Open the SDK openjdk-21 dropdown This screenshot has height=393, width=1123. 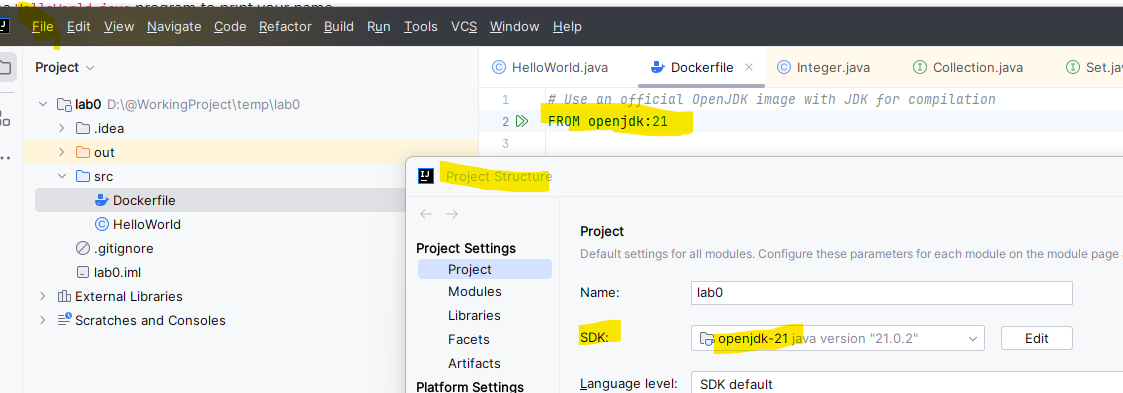(x=838, y=339)
